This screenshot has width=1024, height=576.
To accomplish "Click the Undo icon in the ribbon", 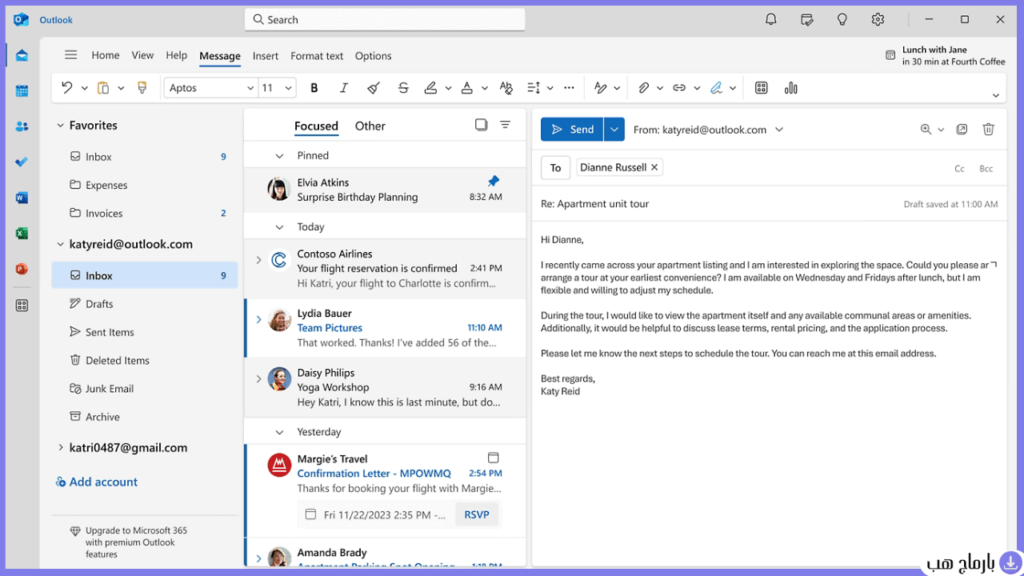I will (x=67, y=88).
